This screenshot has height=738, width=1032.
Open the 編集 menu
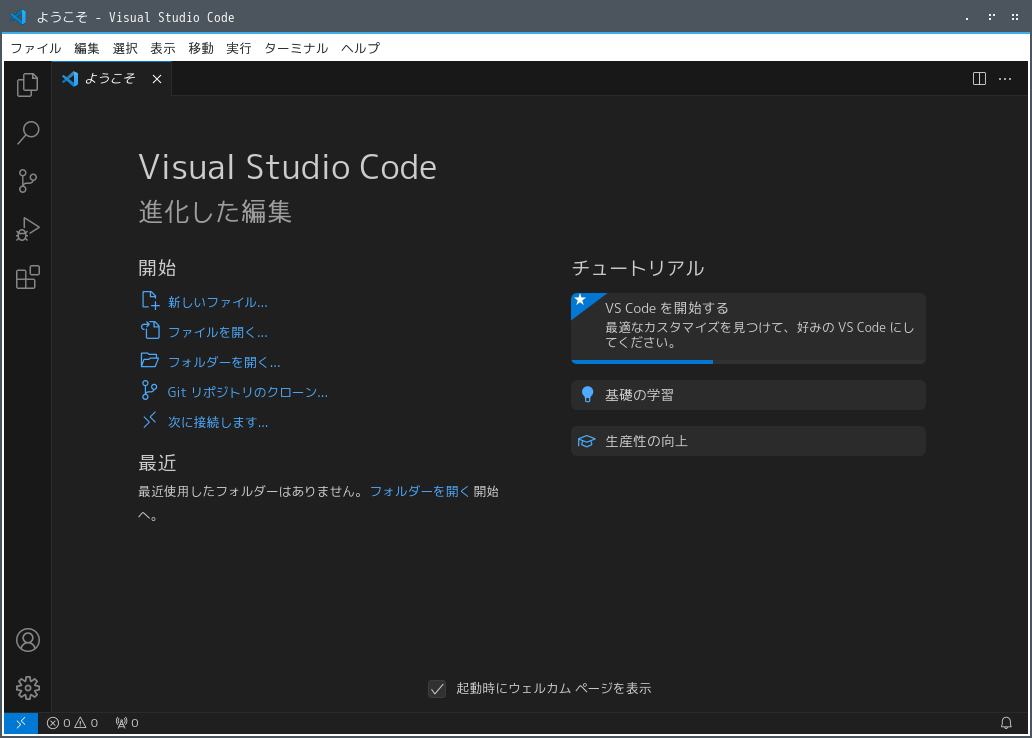click(86, 48)
